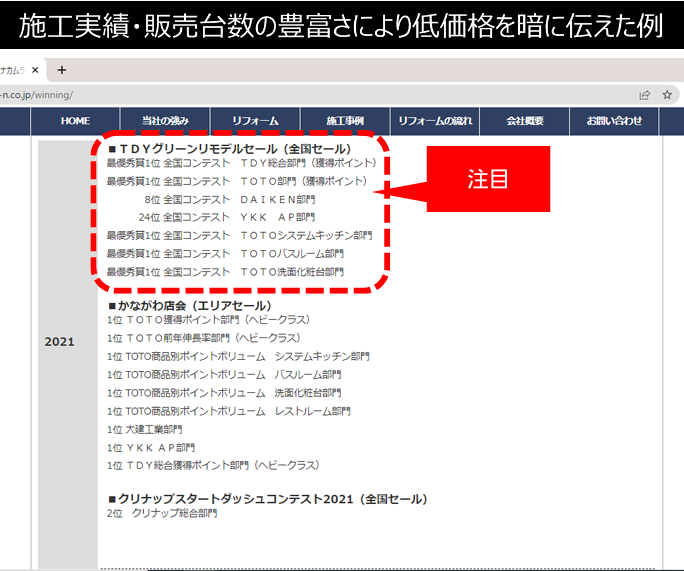Select the ナカムラ browser tab

pos(21,70)
